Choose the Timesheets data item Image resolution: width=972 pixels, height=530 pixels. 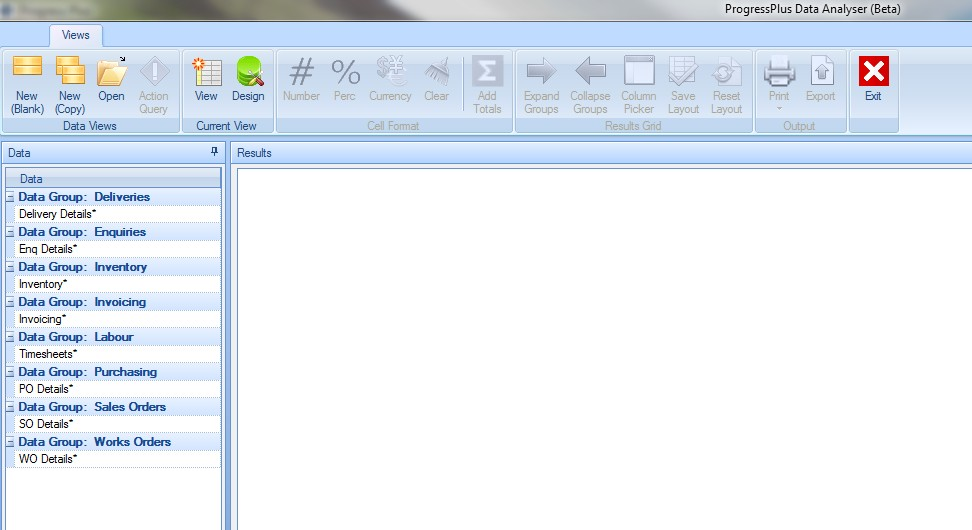click(48, 354)
